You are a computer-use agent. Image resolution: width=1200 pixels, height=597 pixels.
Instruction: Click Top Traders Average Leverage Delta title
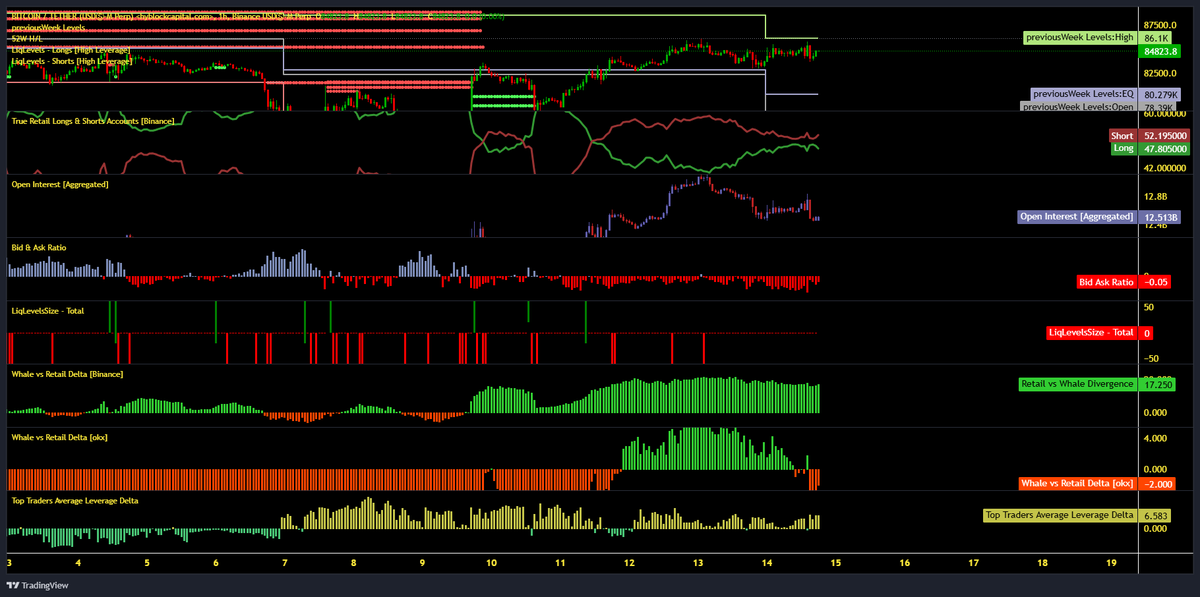(74, 500)
